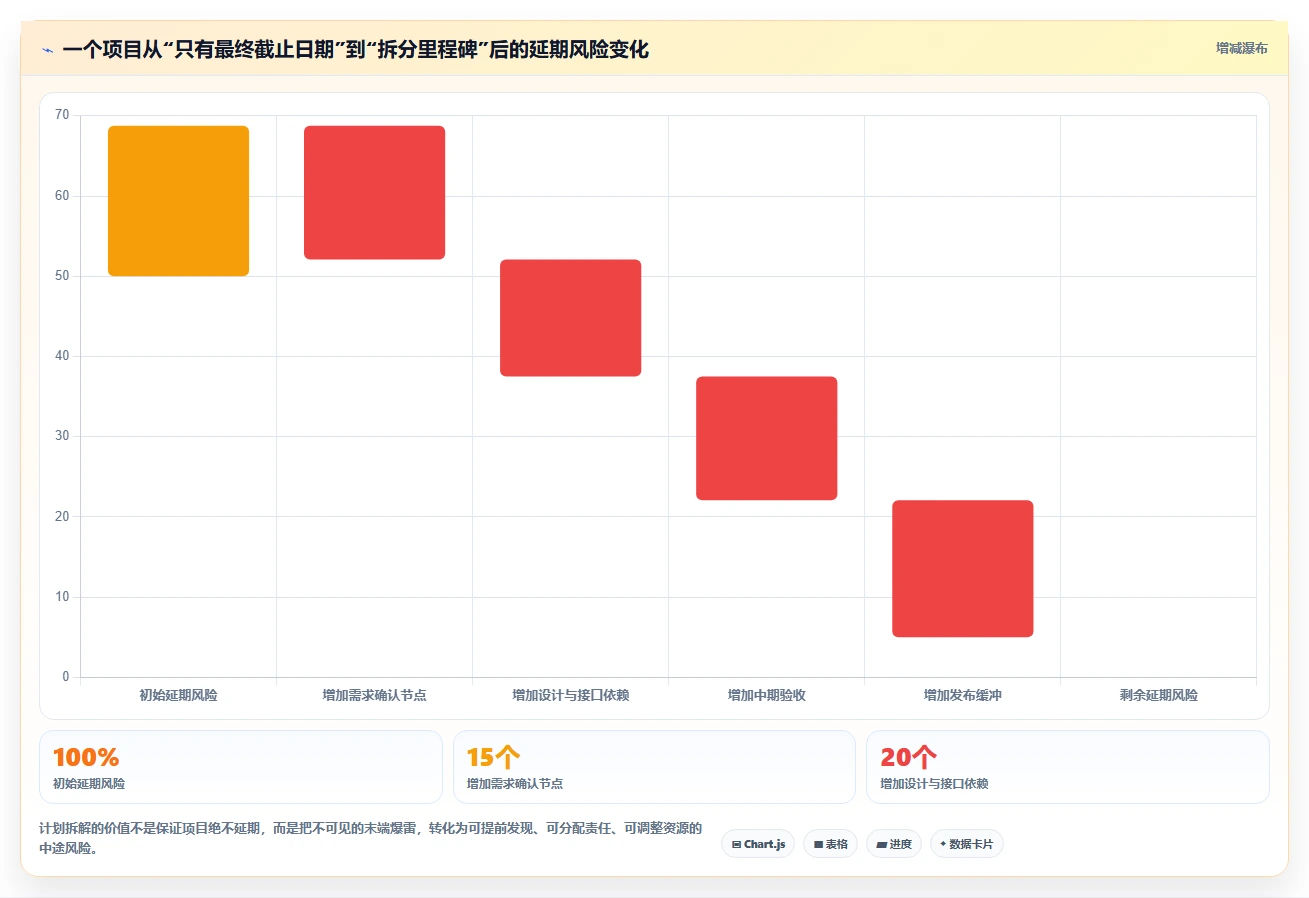The height and width of the screenshot is (898, 1309).
Task: Select the orange 初始延期风险 bar
Action: [x=178, y=201]
